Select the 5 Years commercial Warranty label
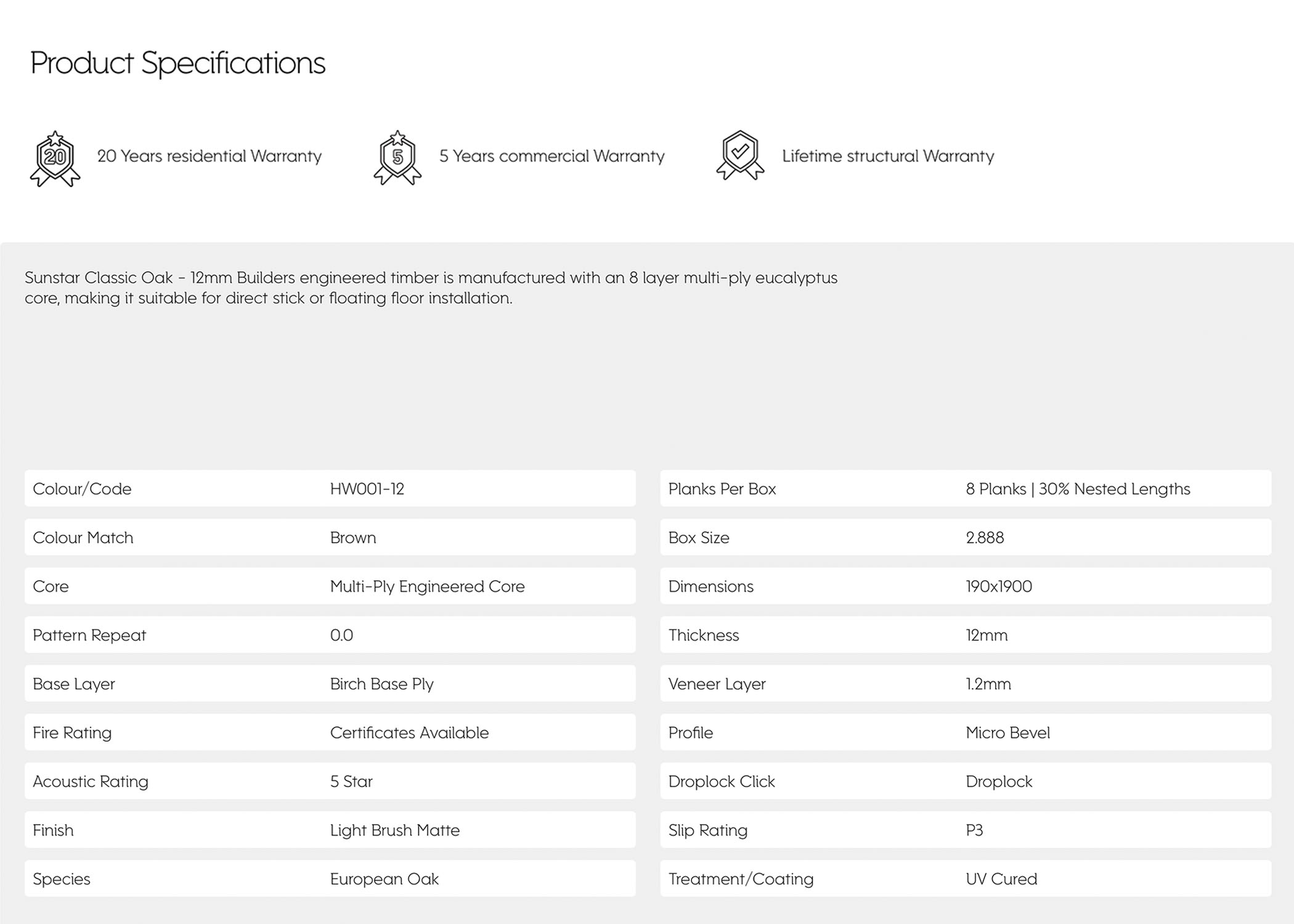This screenshot has width=1294, height=924. (551, 156)
